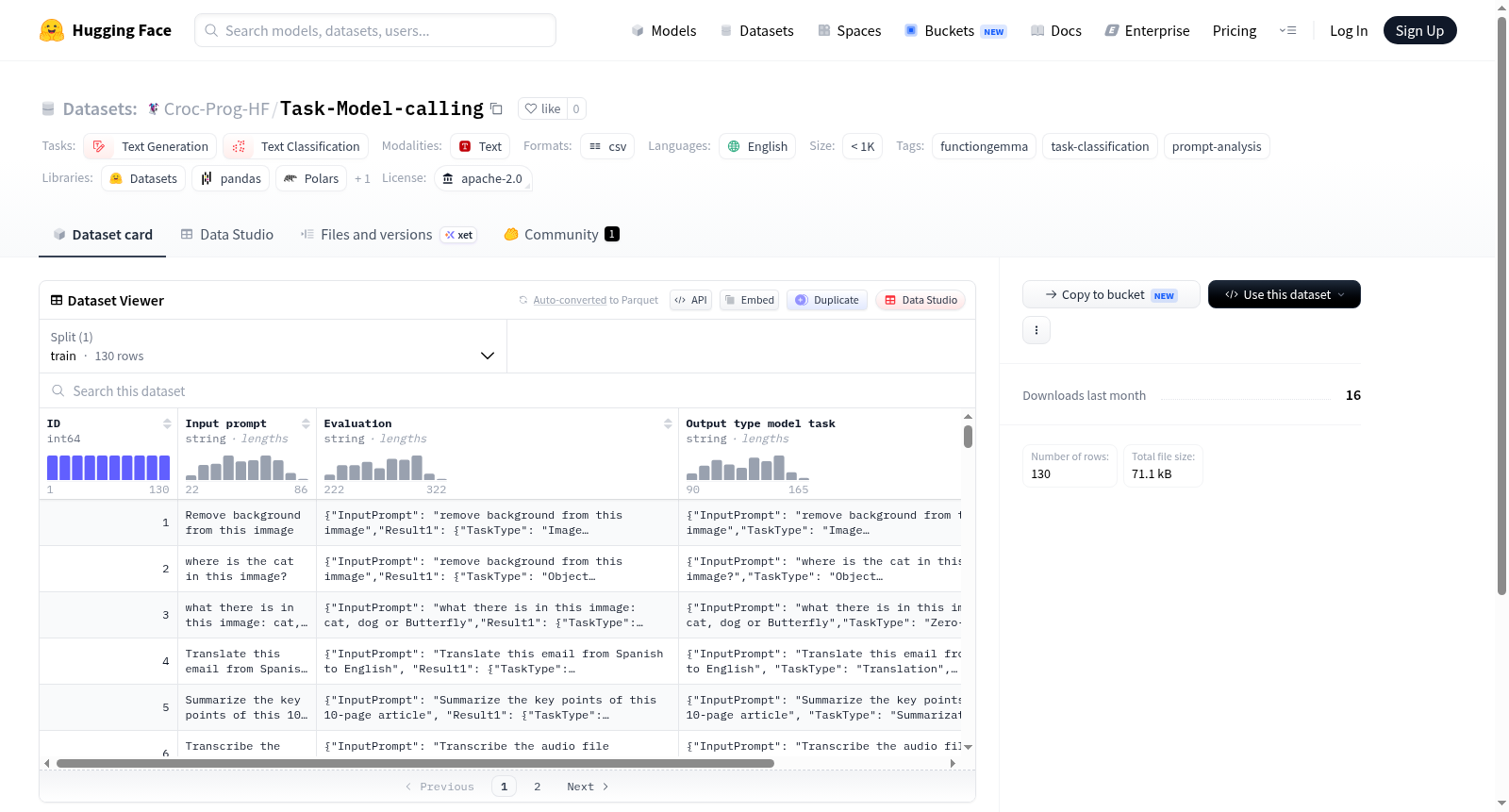Click the Output type model task histogram
Screen dimensions: 1509x812
(x=748, y=468)
